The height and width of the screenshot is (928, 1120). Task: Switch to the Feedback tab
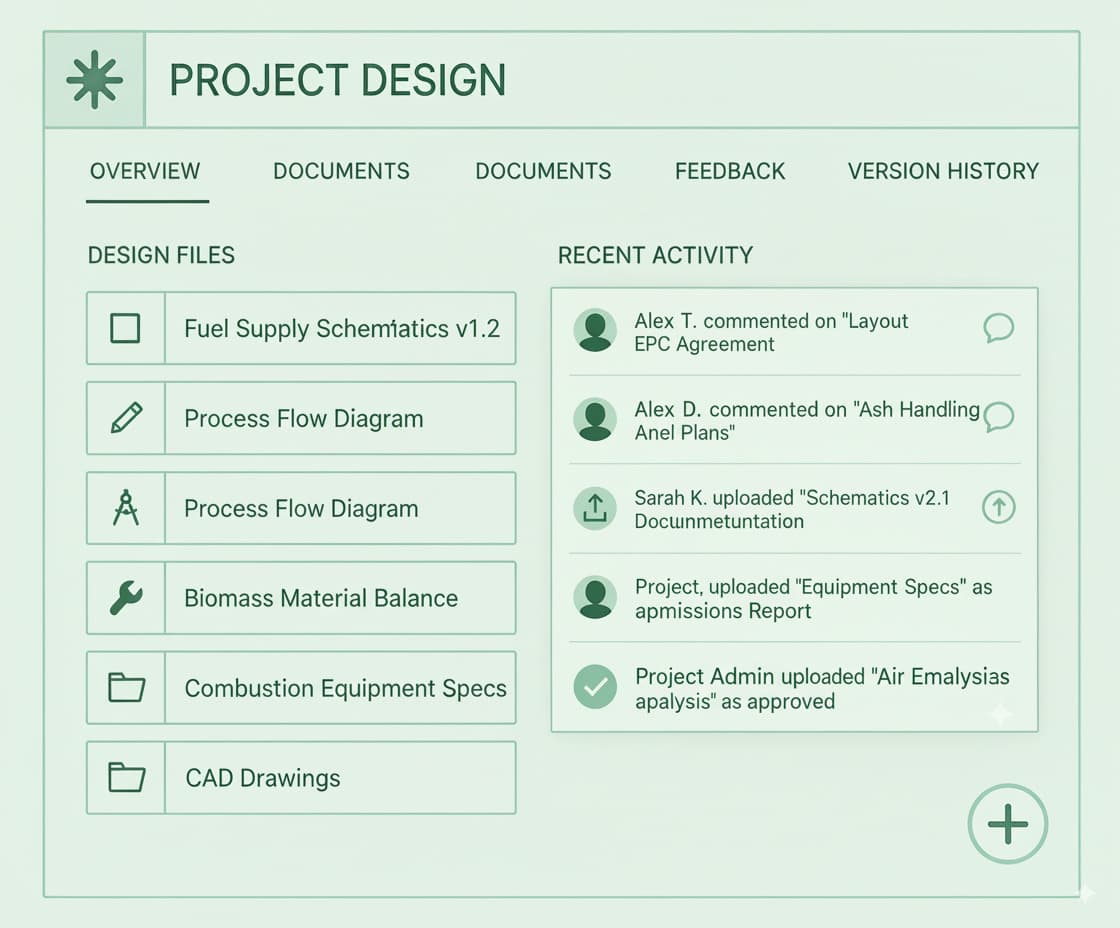(730, 171)
